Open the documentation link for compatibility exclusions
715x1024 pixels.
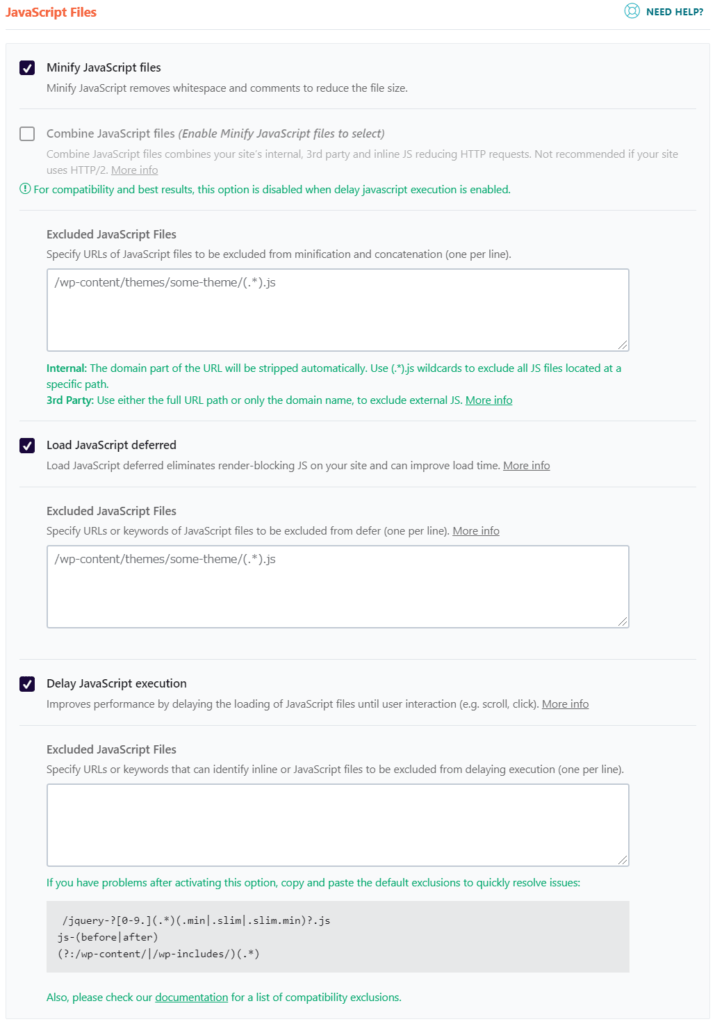coord(191,997)
